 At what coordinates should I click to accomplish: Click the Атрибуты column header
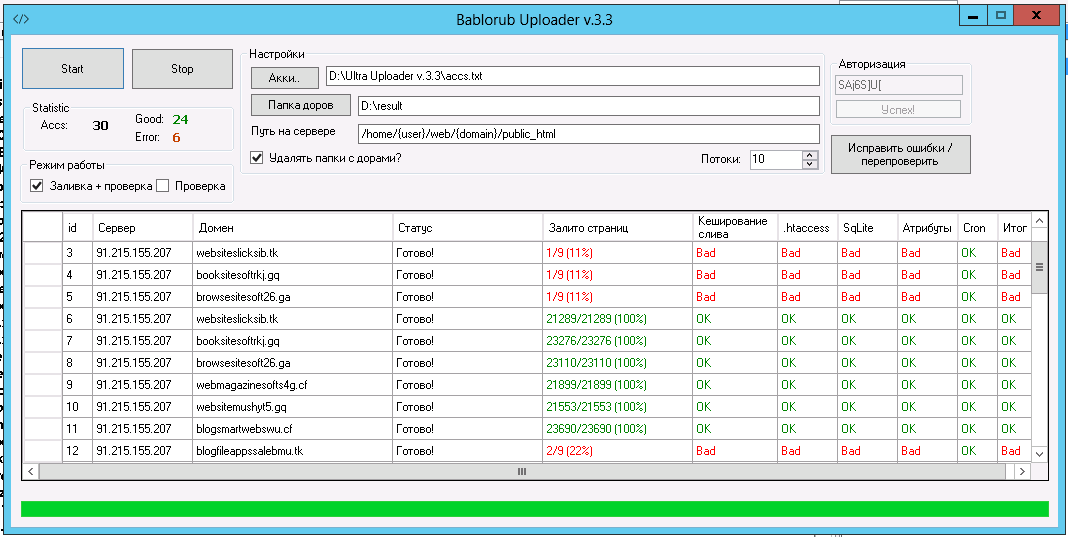pos(927,228)
